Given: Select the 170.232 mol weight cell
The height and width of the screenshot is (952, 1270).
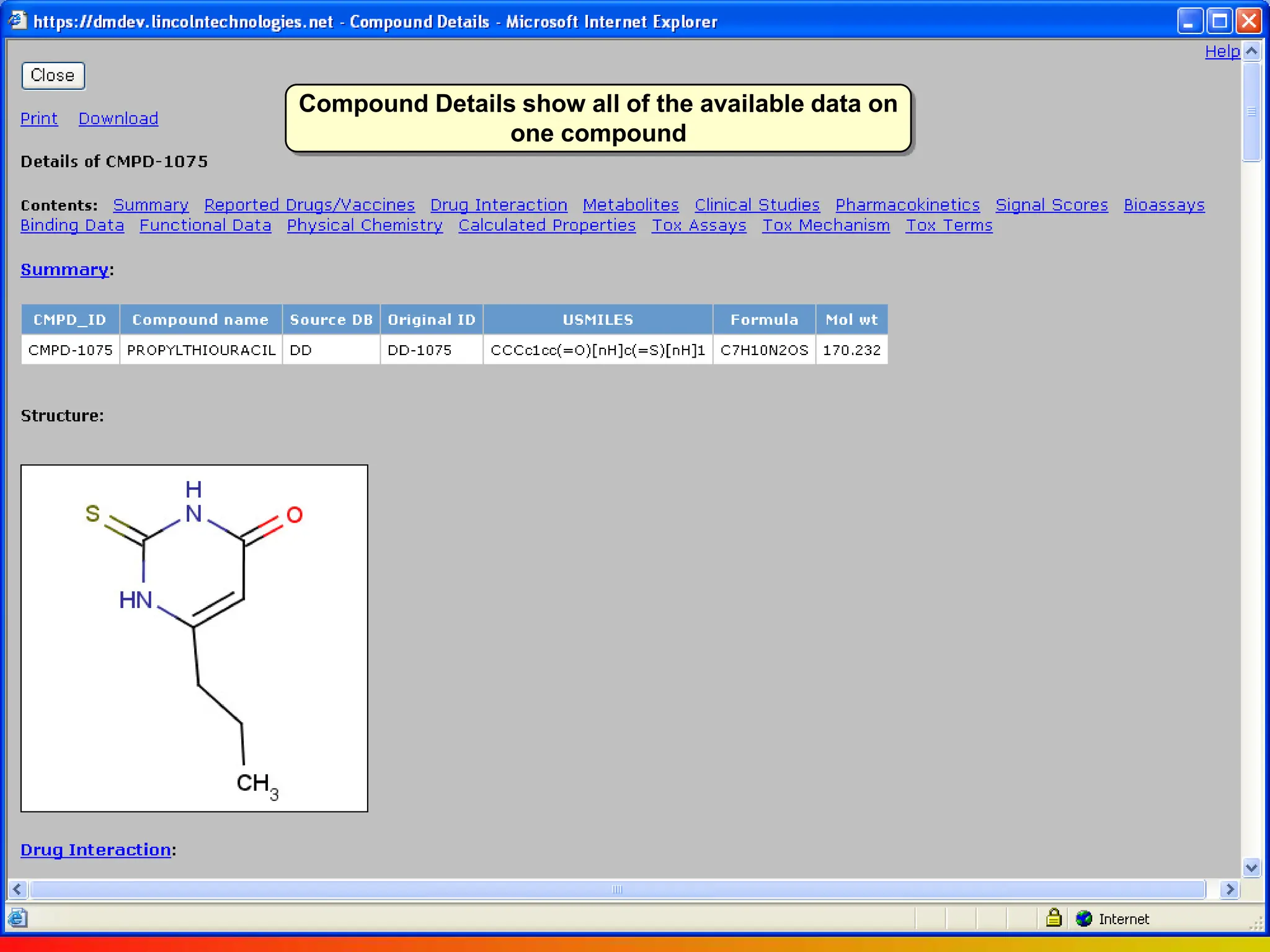Looking at the screenshot, I should pyautogui.click(x=851, y=350).
